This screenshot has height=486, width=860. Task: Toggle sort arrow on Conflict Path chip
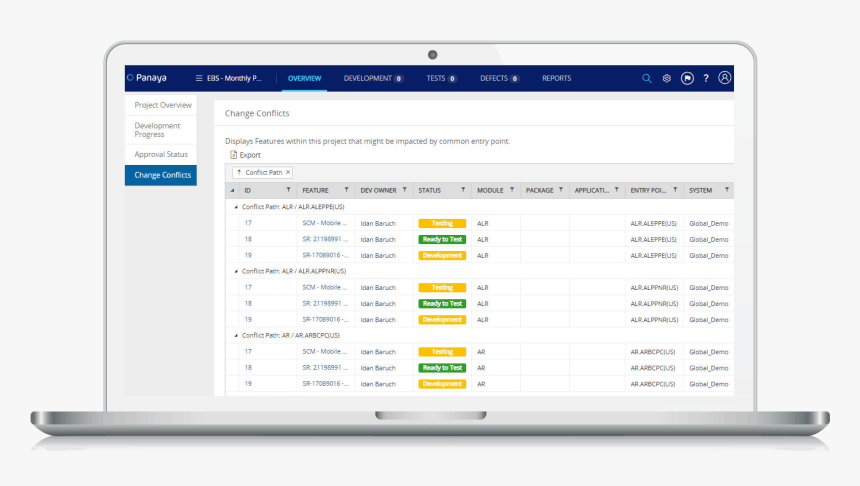click(x=239, y=172)
